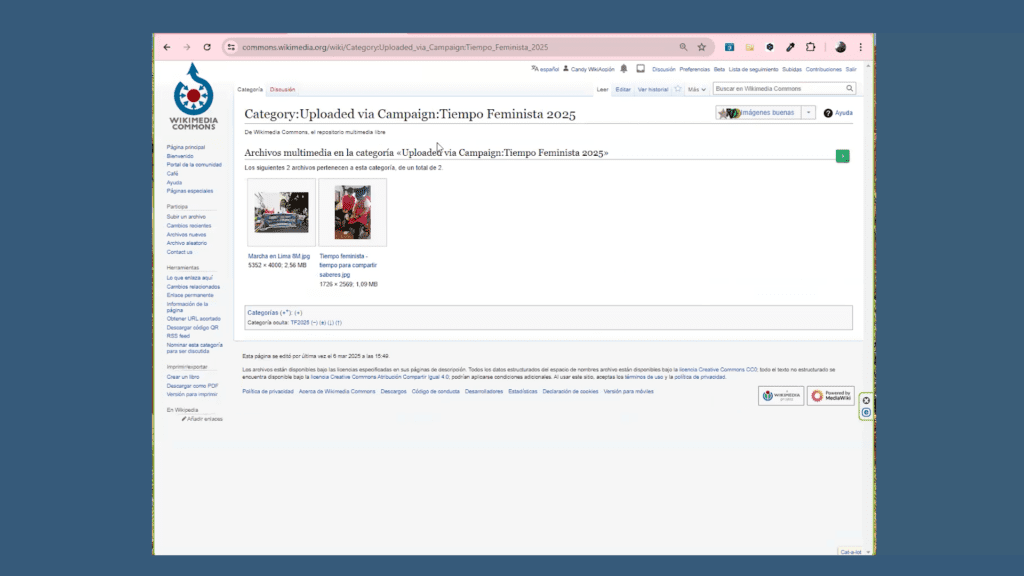Viewport: 1024px width, 576px height.
Task: Click Descargar código QR link
Action: coord(193,328)
